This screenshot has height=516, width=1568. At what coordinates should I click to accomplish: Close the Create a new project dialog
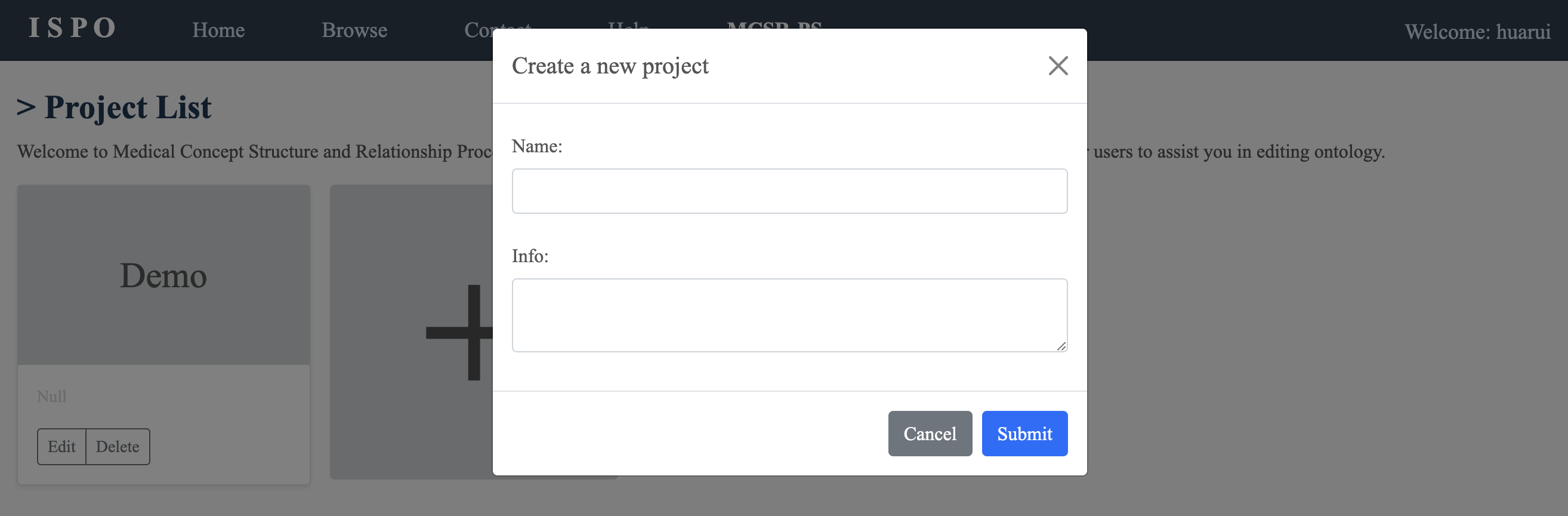click(1058, 66)
